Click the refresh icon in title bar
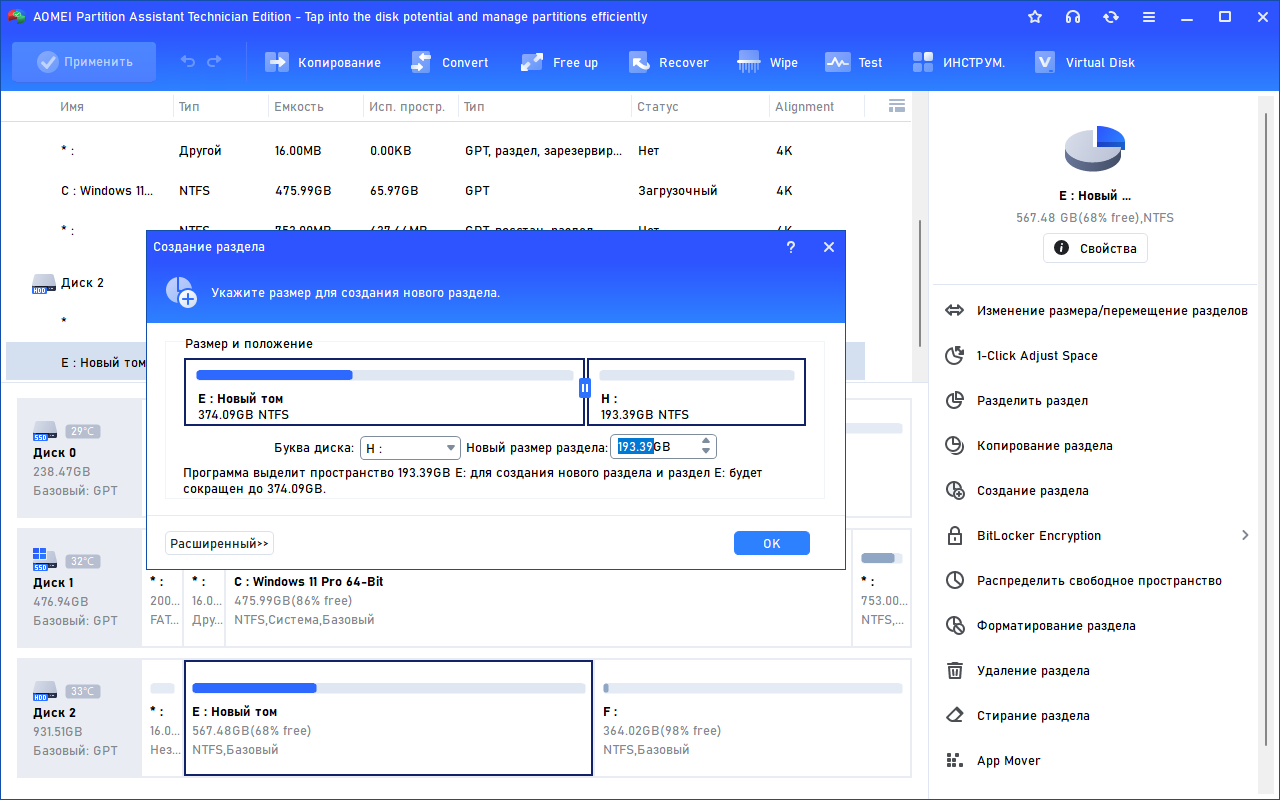 coord(1110,17)
